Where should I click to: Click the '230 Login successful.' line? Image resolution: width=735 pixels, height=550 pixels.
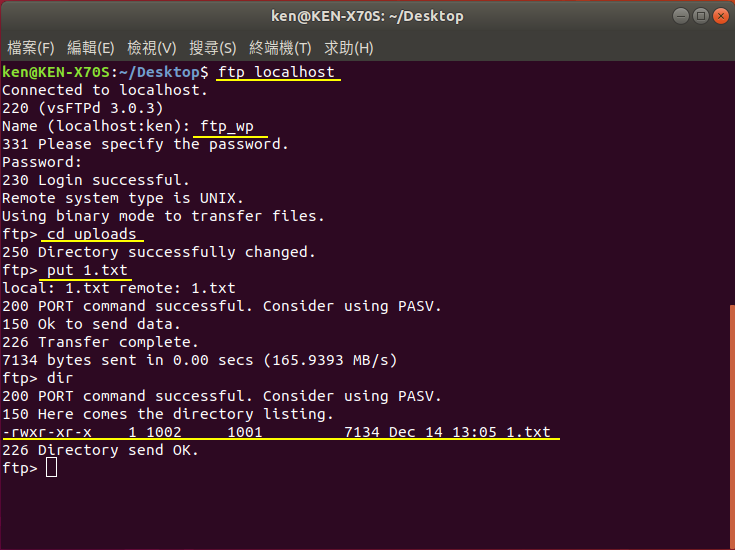point(96,180)
